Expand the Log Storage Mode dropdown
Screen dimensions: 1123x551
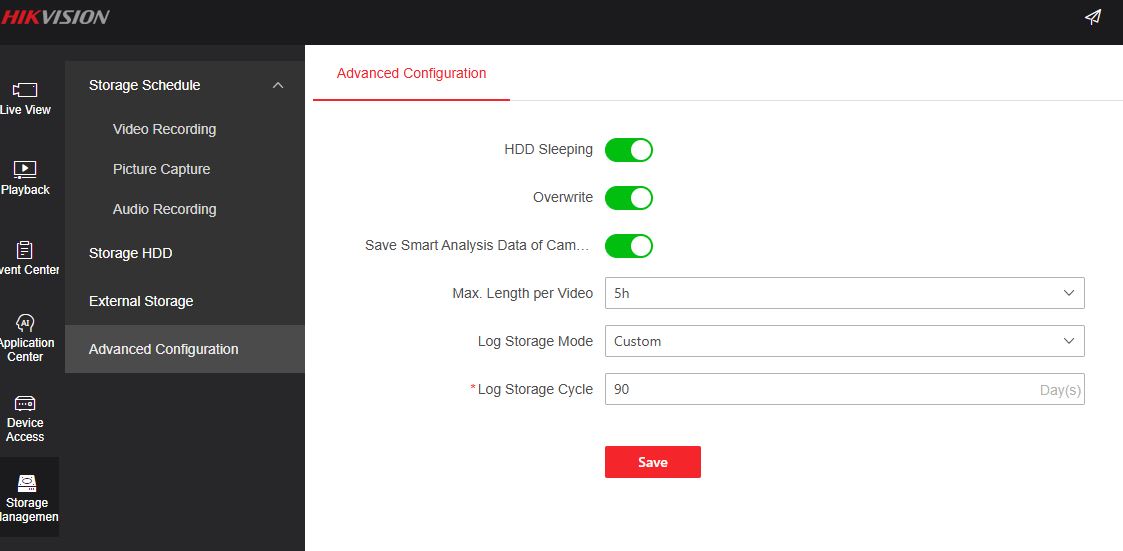[844, 341]
